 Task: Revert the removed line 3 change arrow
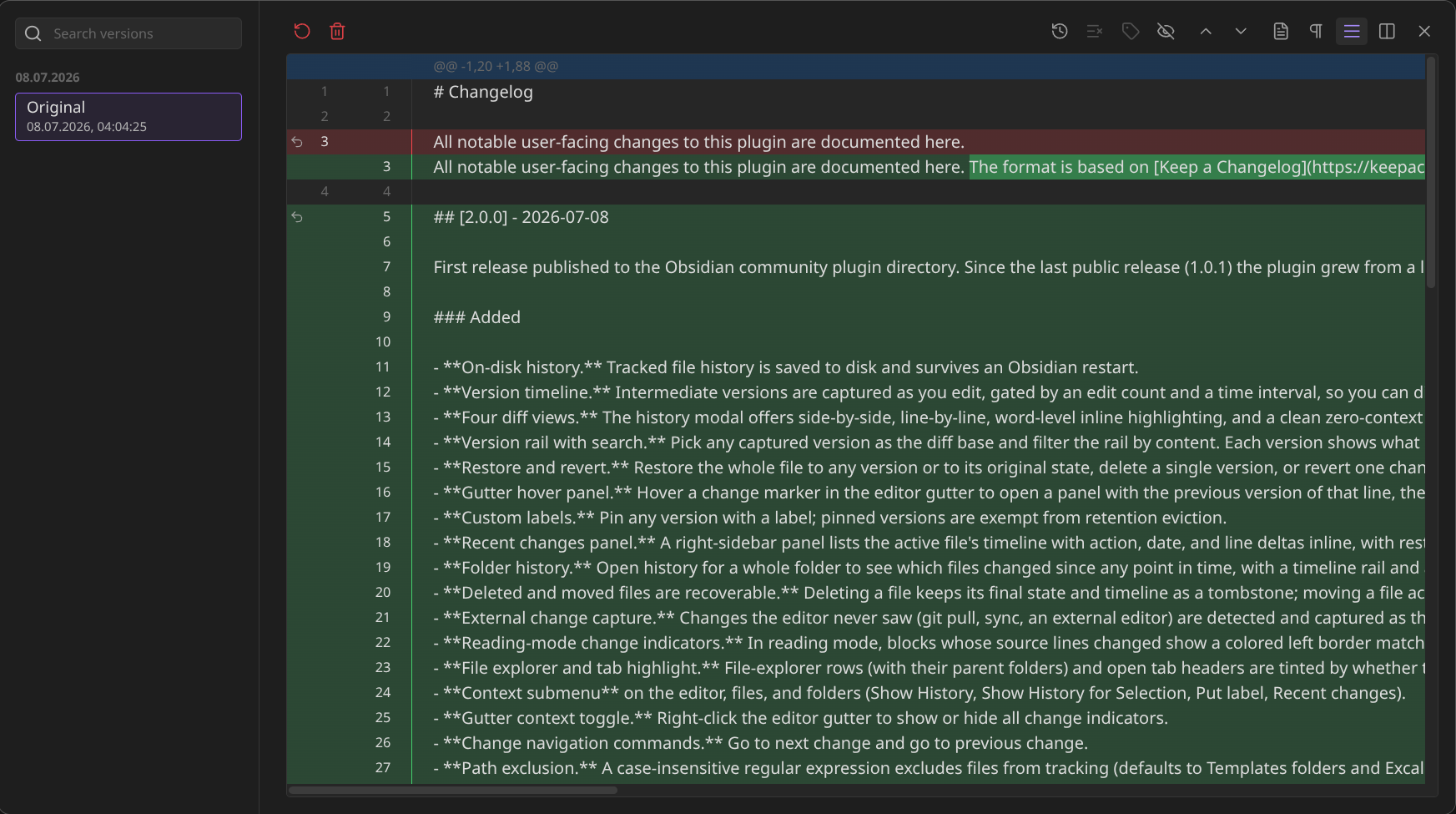pos(297,142)
